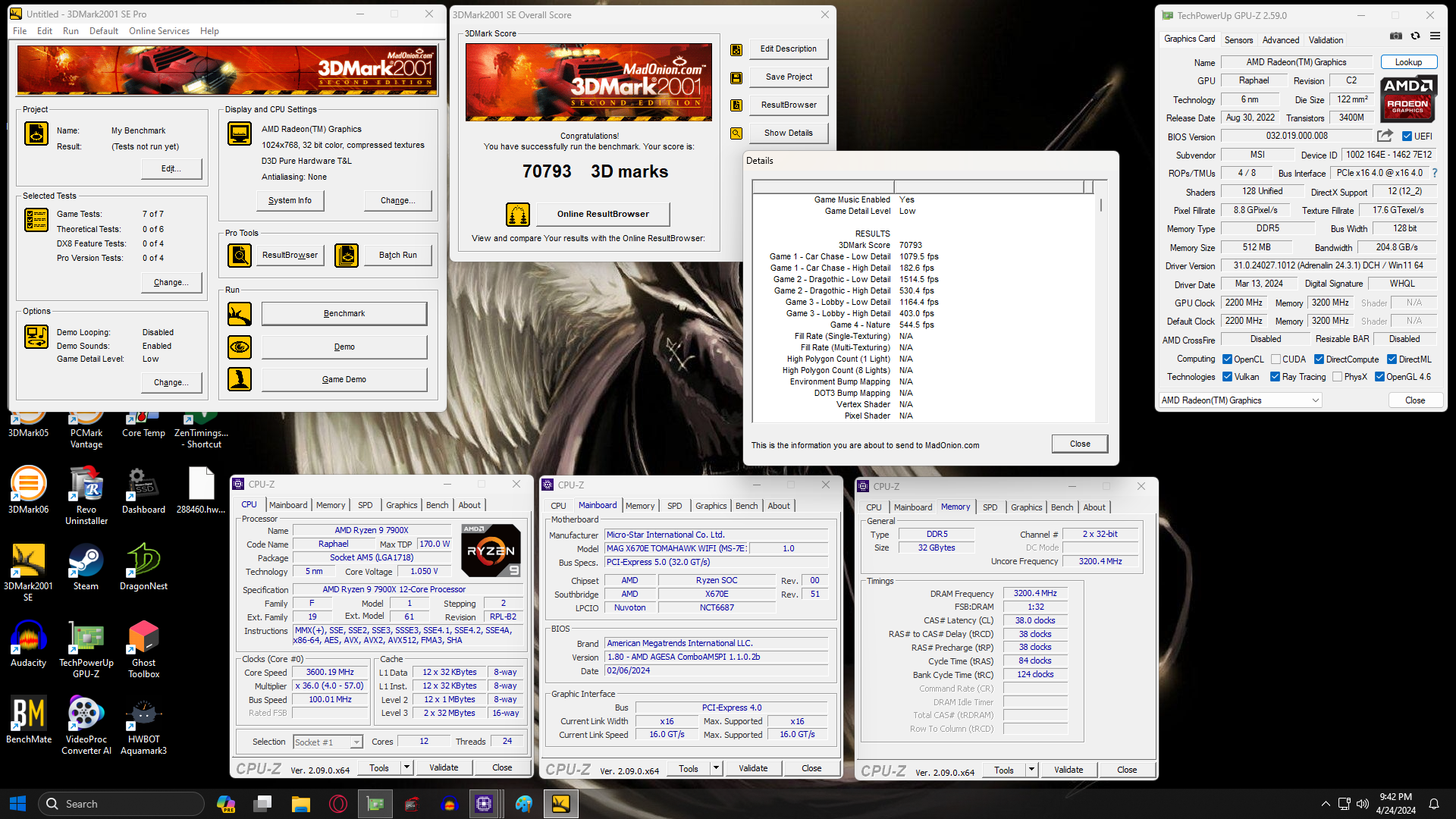
Task: Switch to Advanced tab in GPU-Z
Action: 1281,40
